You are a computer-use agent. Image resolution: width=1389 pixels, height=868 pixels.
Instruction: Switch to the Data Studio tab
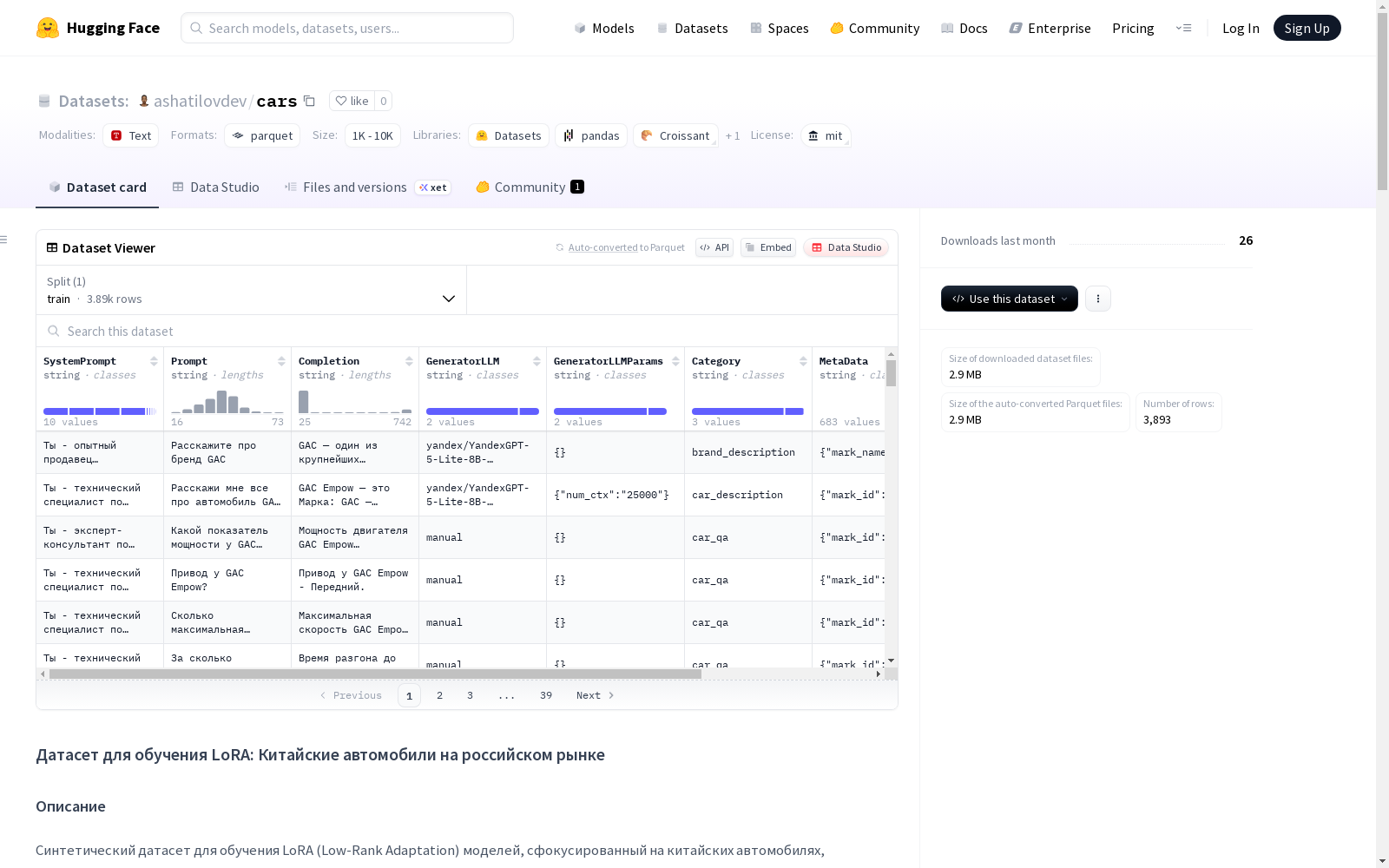(215, 187)
